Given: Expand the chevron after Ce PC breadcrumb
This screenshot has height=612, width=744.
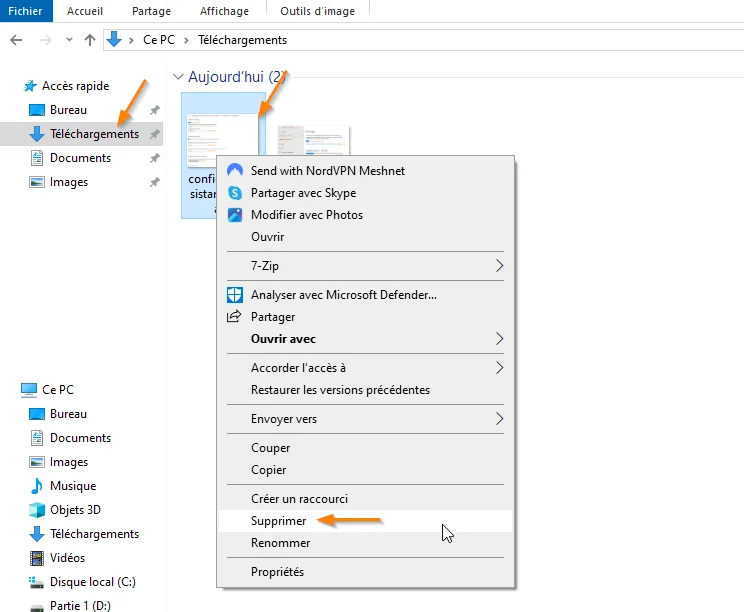Looking at the screenshot, I should coord(186,40).
